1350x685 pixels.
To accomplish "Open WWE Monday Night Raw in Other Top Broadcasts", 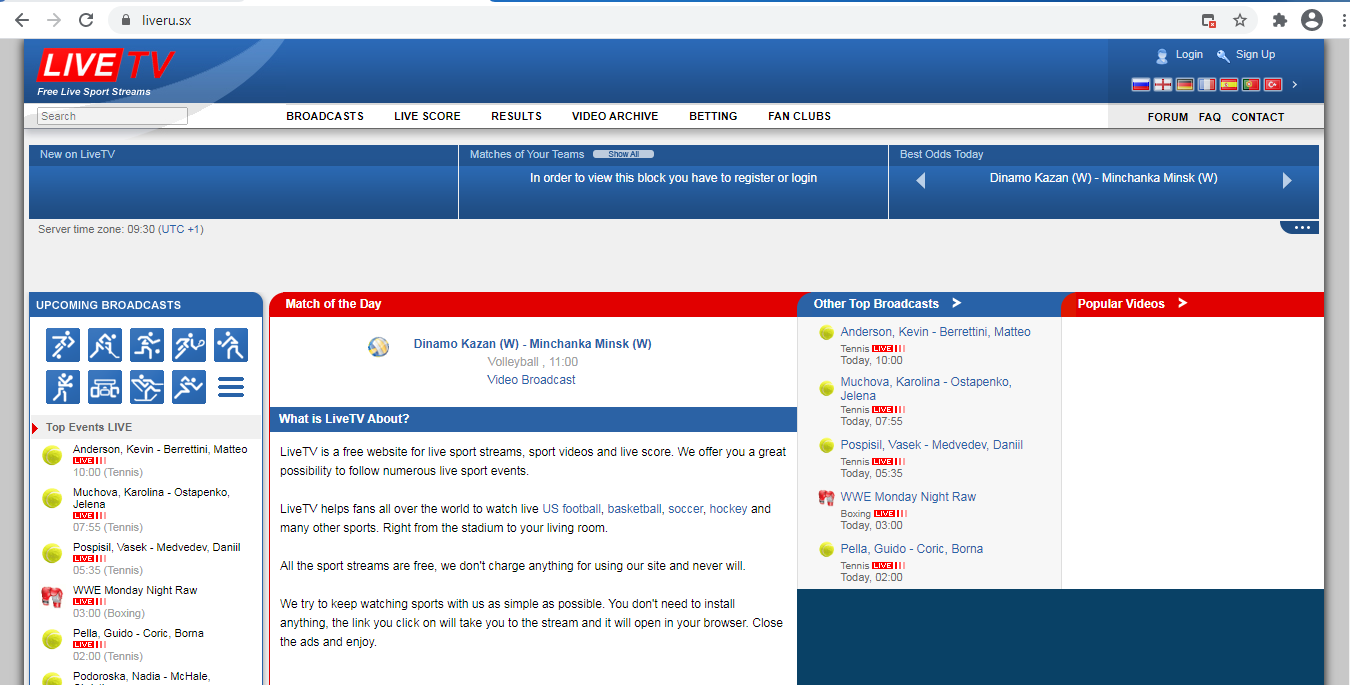I will (x=908, y=497).
